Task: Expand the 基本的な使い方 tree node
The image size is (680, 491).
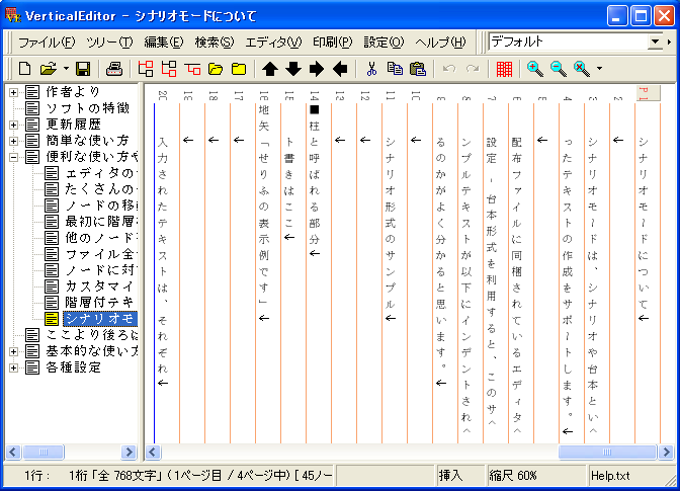Action: coord(13,351)
